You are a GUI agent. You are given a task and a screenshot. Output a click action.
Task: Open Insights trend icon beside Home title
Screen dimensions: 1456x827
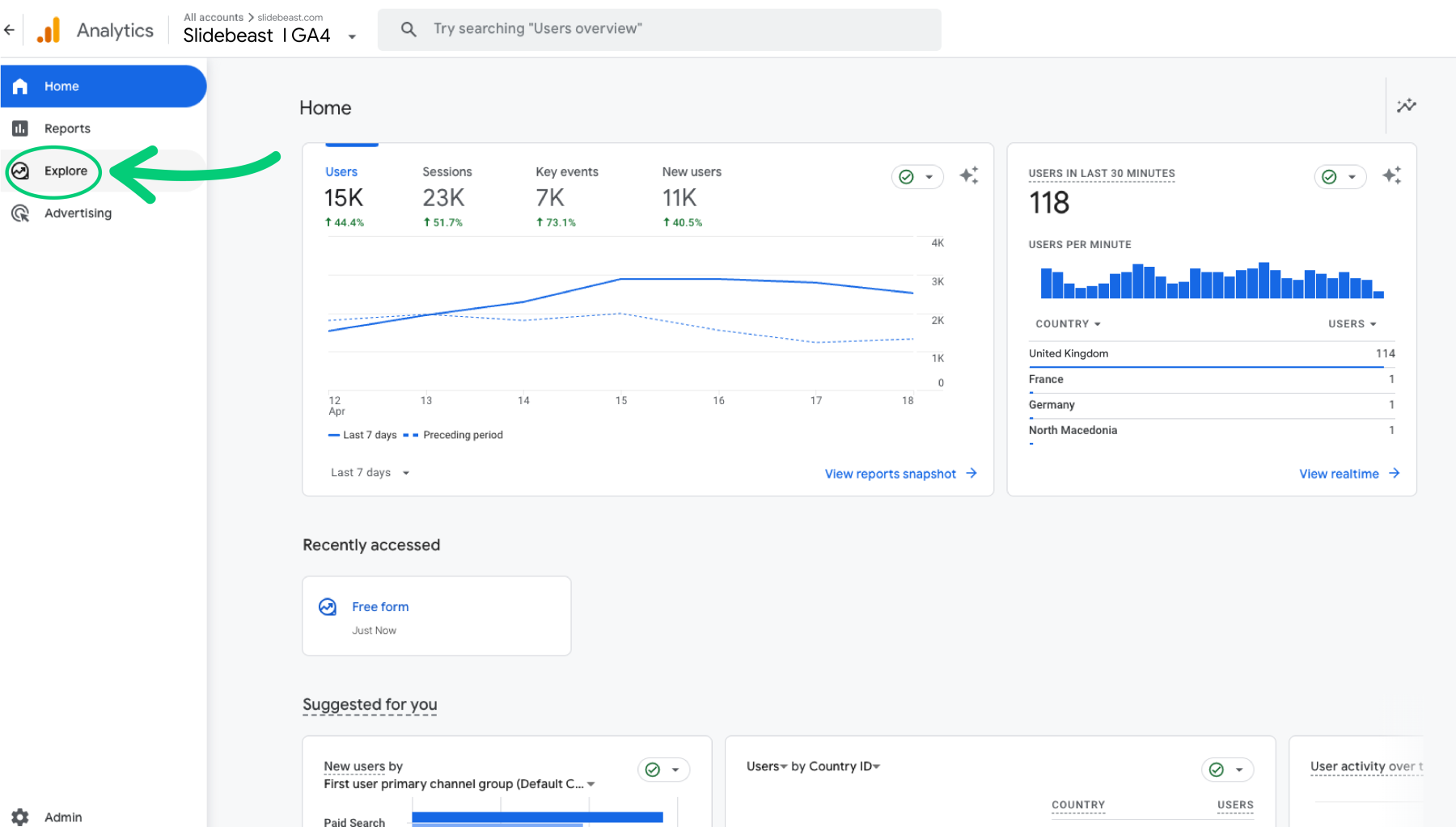point(1407,106)
